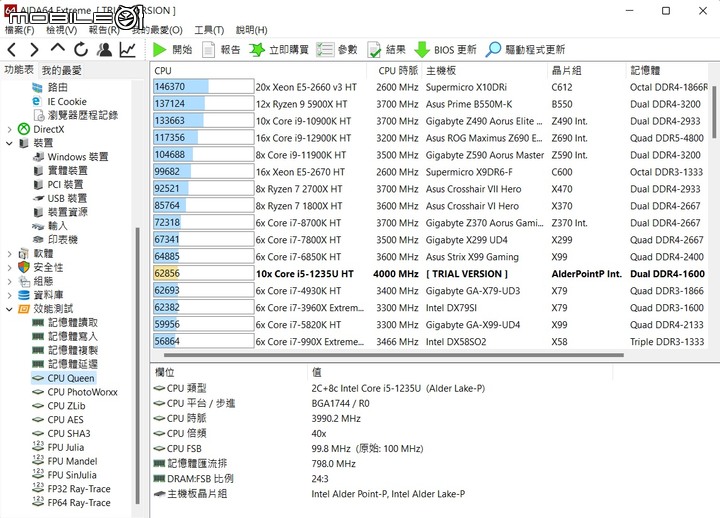Switch to 我的最愛 tab
The image size is (720, 518).
[62, 70]
